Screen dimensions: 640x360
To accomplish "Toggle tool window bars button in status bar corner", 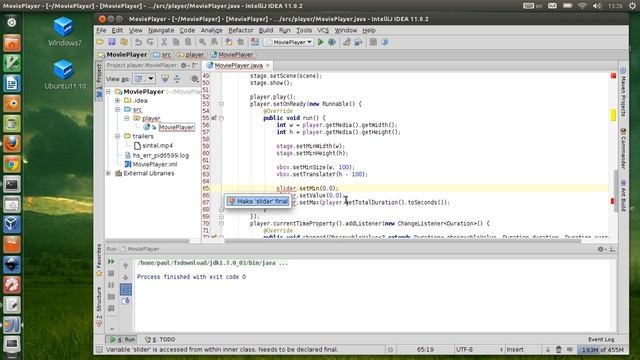I will point(99,350).
